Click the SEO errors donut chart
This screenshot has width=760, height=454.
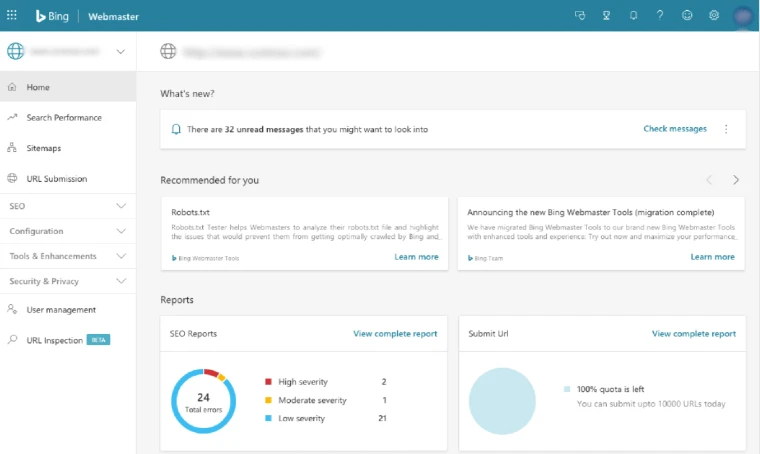204,401
